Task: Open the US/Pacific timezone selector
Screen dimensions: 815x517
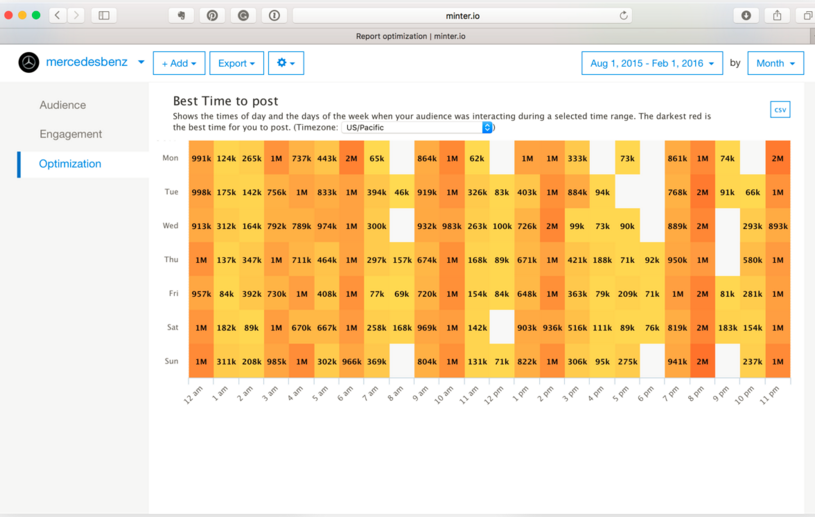Action: coord(417,128)
